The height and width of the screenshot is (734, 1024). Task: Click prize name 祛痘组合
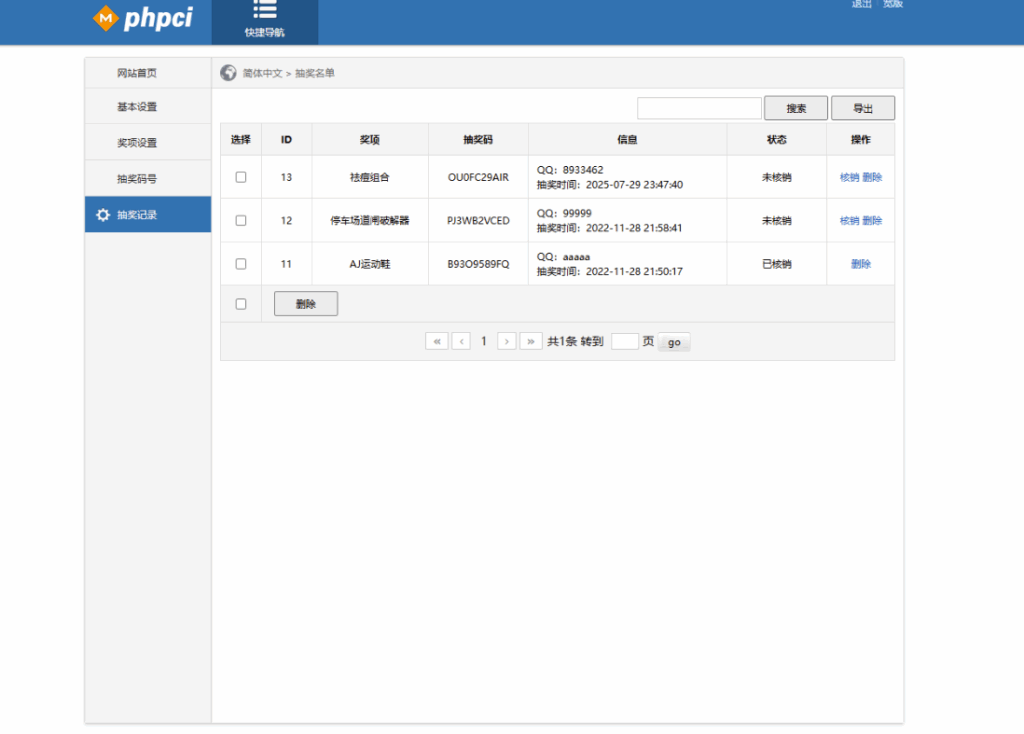coord(370,177)
